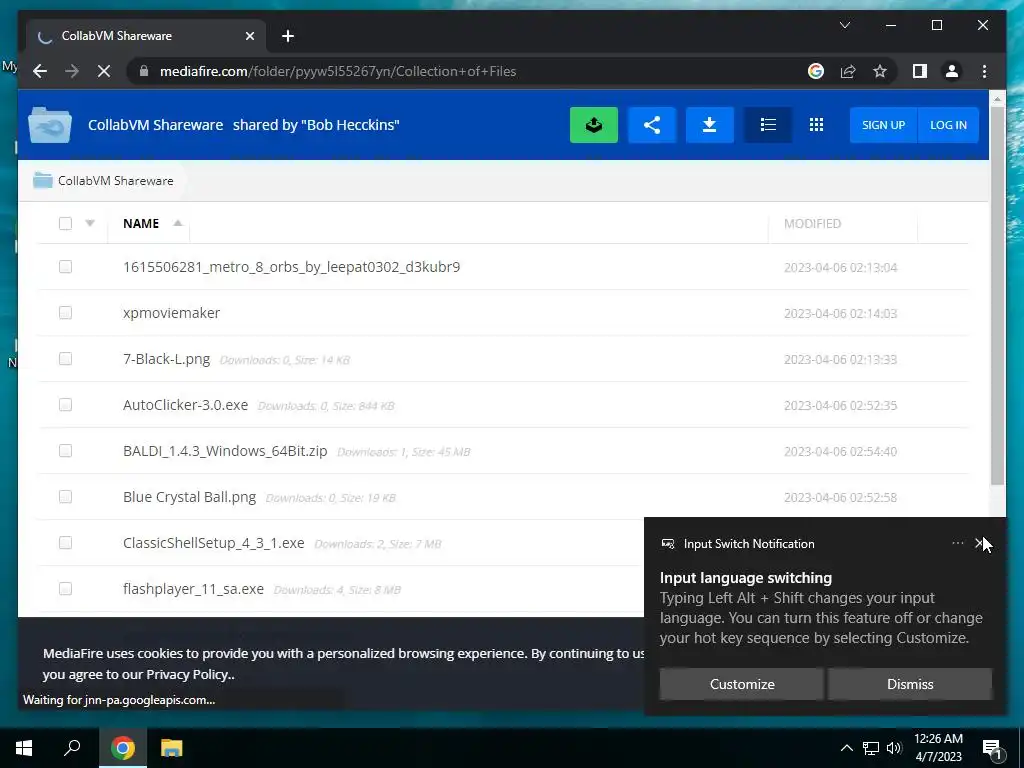Open xpmoviemaker folder
This screenshot has width=1024, height=768.
pos(171,313)
